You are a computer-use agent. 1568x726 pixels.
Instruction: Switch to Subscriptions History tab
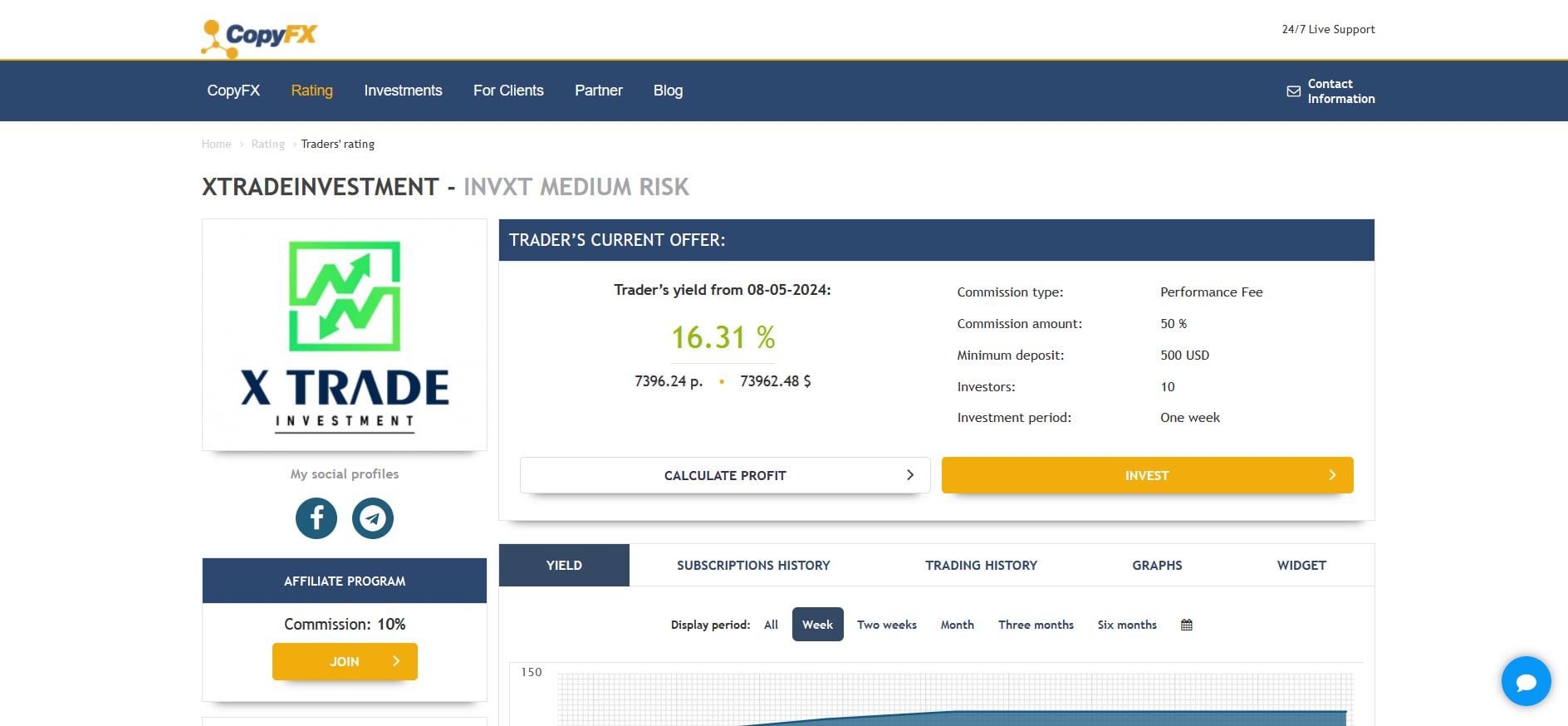click(753, 565)
